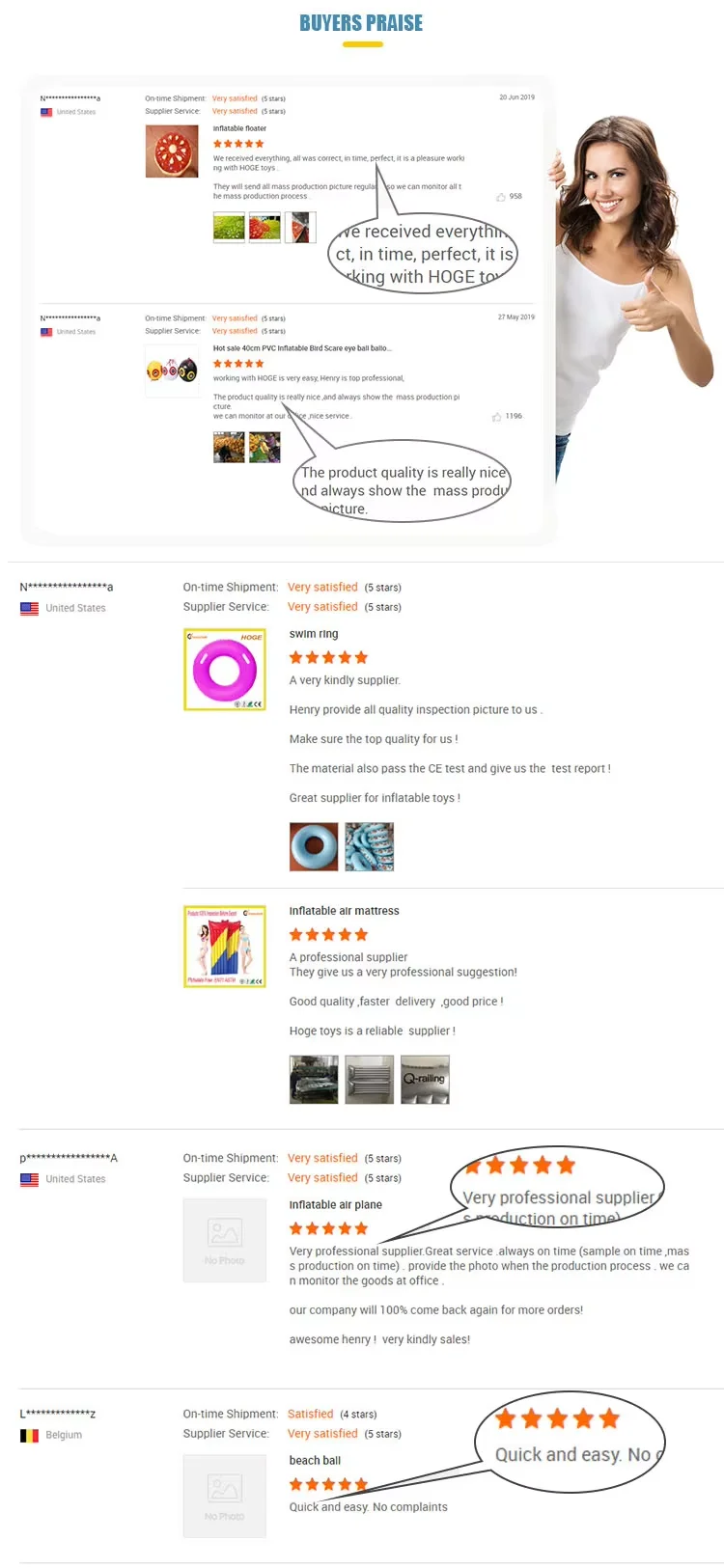724x1568 pixels.
Task: Click the inflatable air mattress product image
Action: tap(225, 947)
